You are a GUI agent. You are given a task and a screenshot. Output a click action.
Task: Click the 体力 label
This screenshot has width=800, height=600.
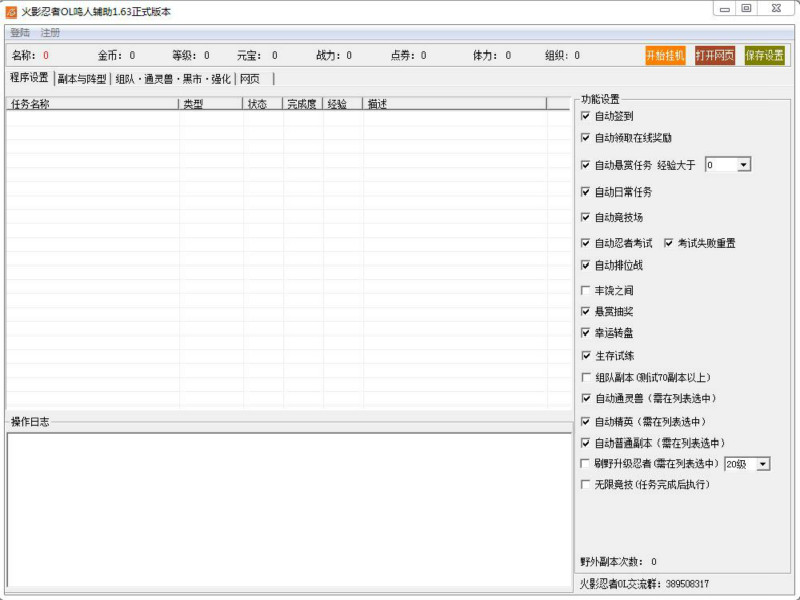485,55
